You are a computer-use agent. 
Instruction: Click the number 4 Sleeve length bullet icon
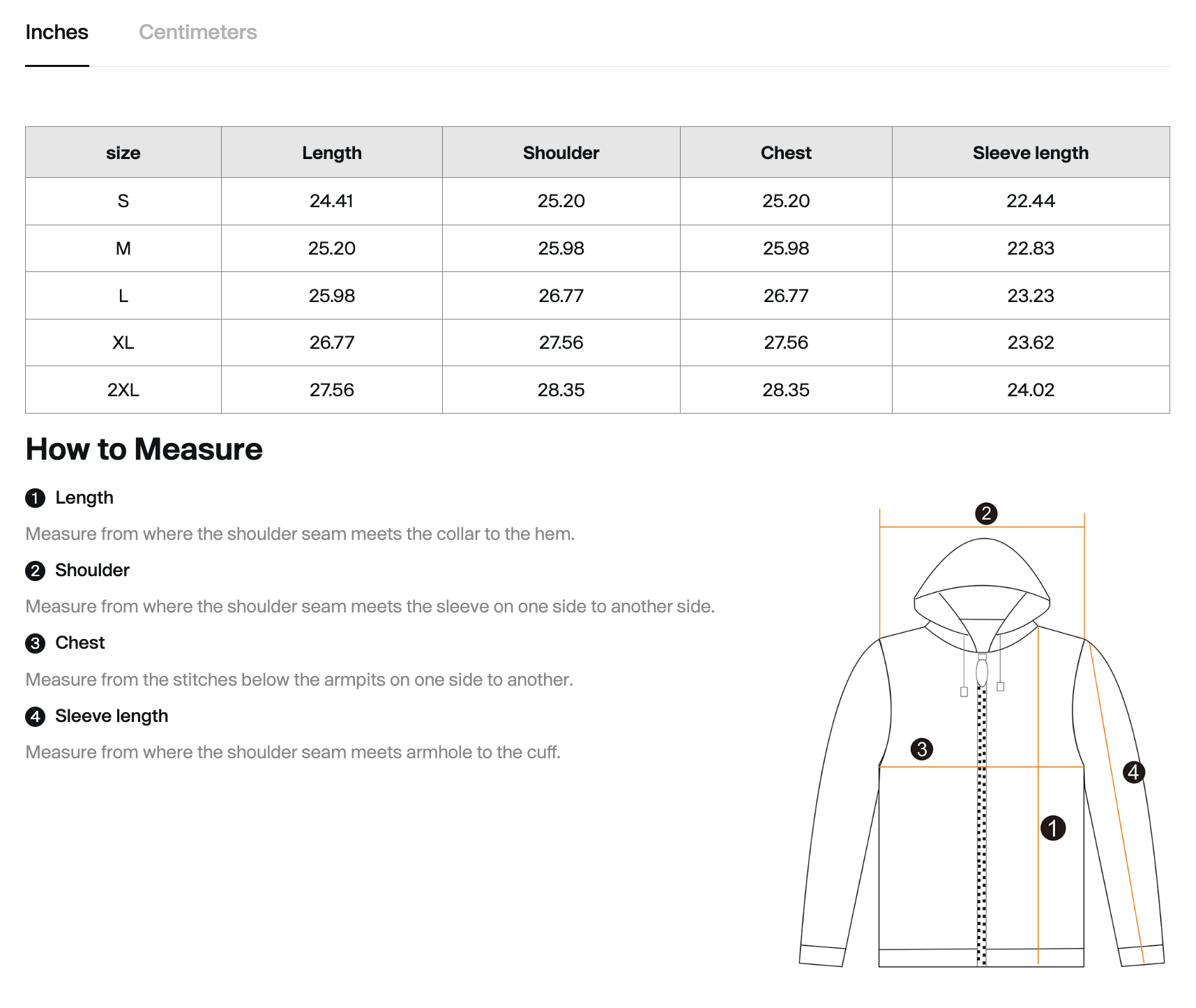(x=35, y=716)
